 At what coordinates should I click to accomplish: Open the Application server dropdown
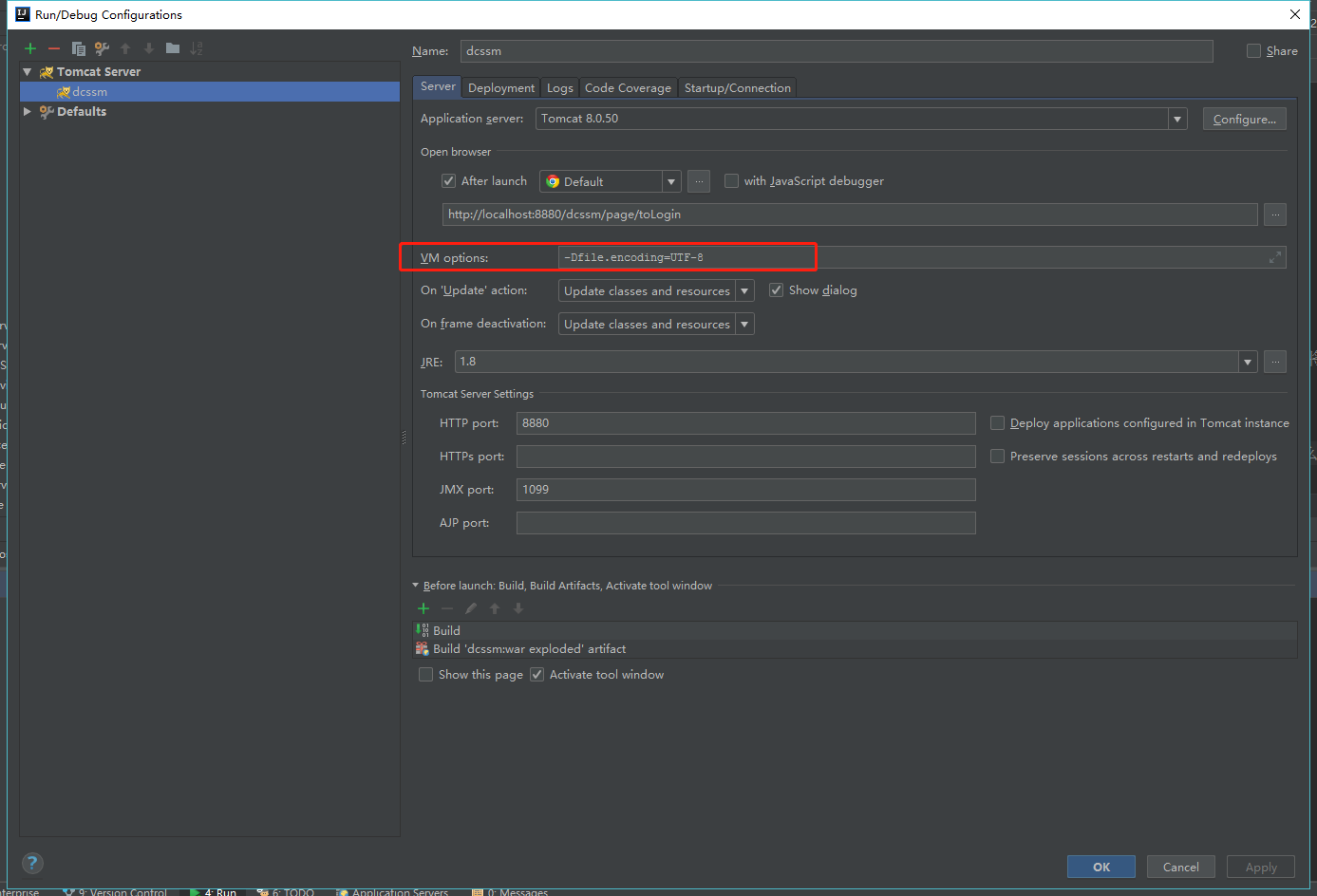1177,119
